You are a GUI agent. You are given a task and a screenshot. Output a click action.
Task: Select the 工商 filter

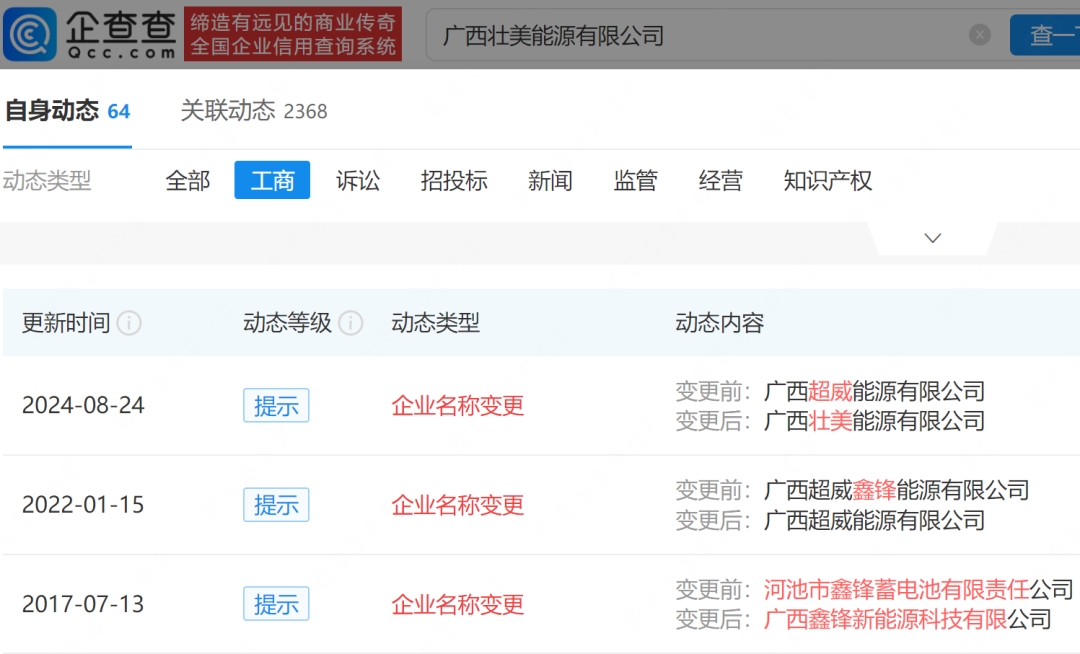(x=272, y=181)
